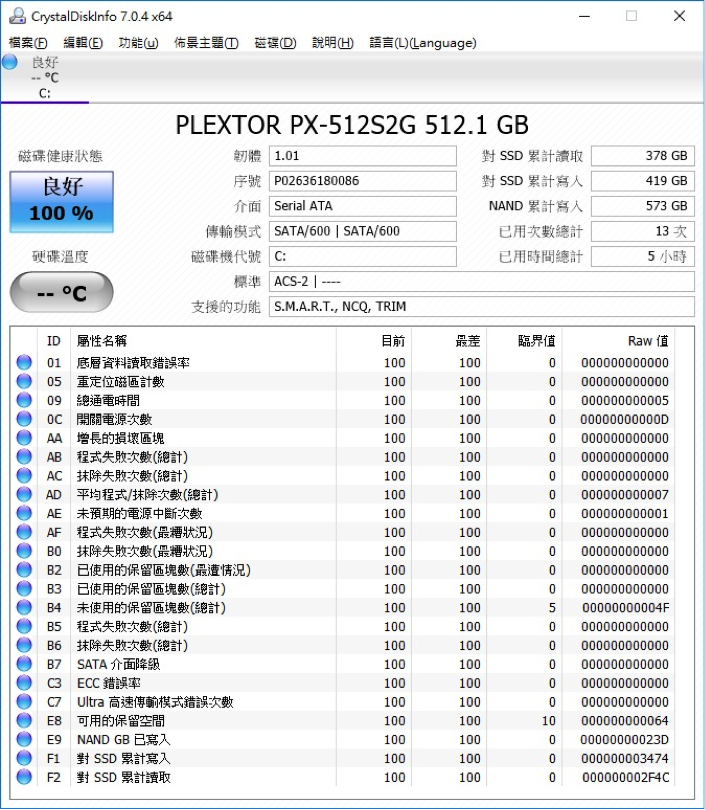705x810 pixels.
Task: Click the 對 SSD 累計讀取 value 378 GB
Action: (643, 156)
